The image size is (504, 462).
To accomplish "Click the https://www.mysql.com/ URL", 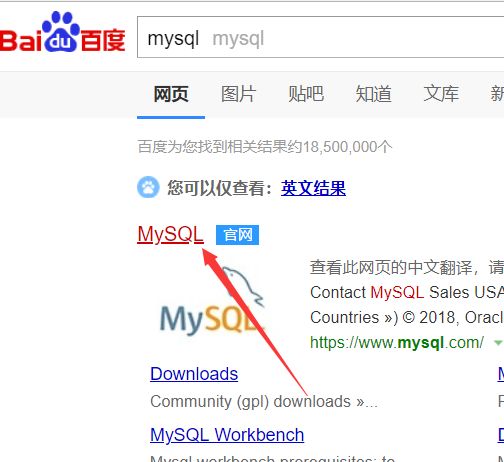I will [x=397, y=342].
